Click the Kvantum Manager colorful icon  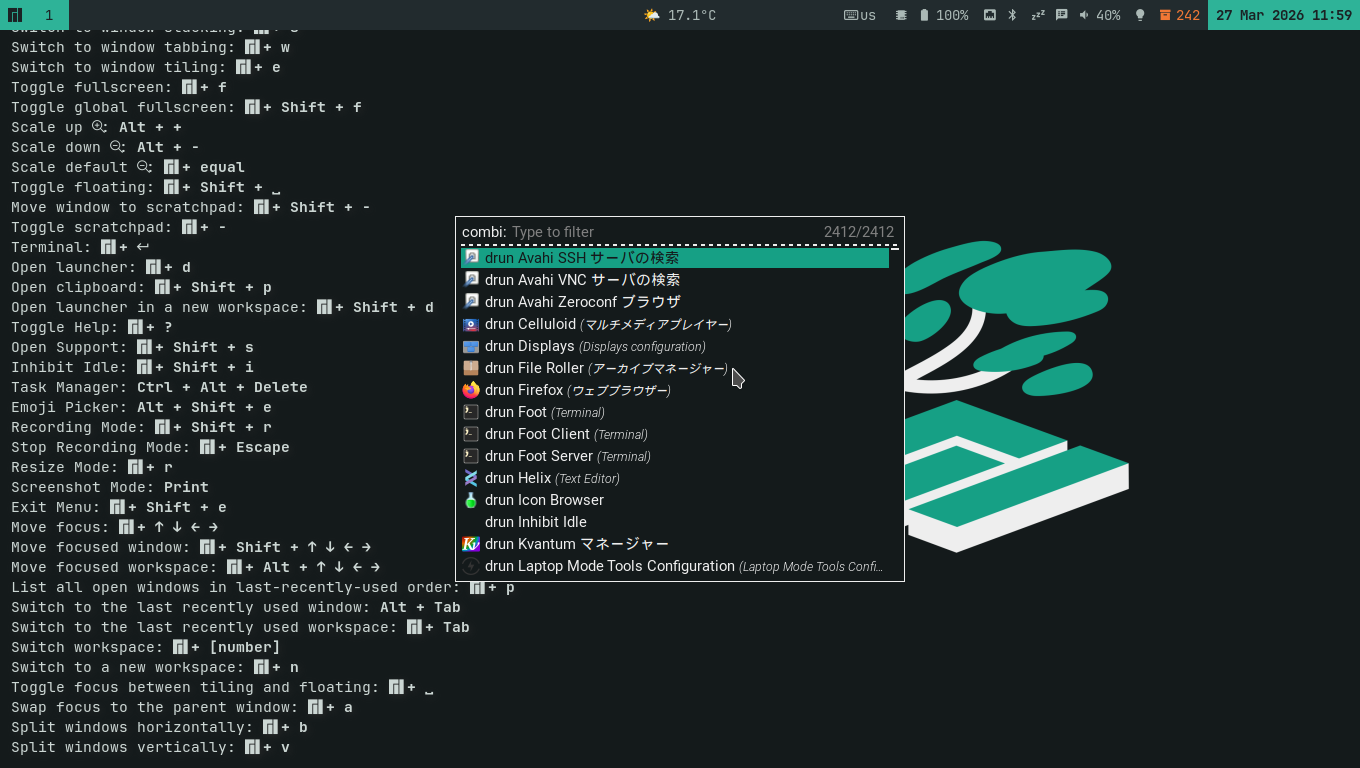click(471, 544)
